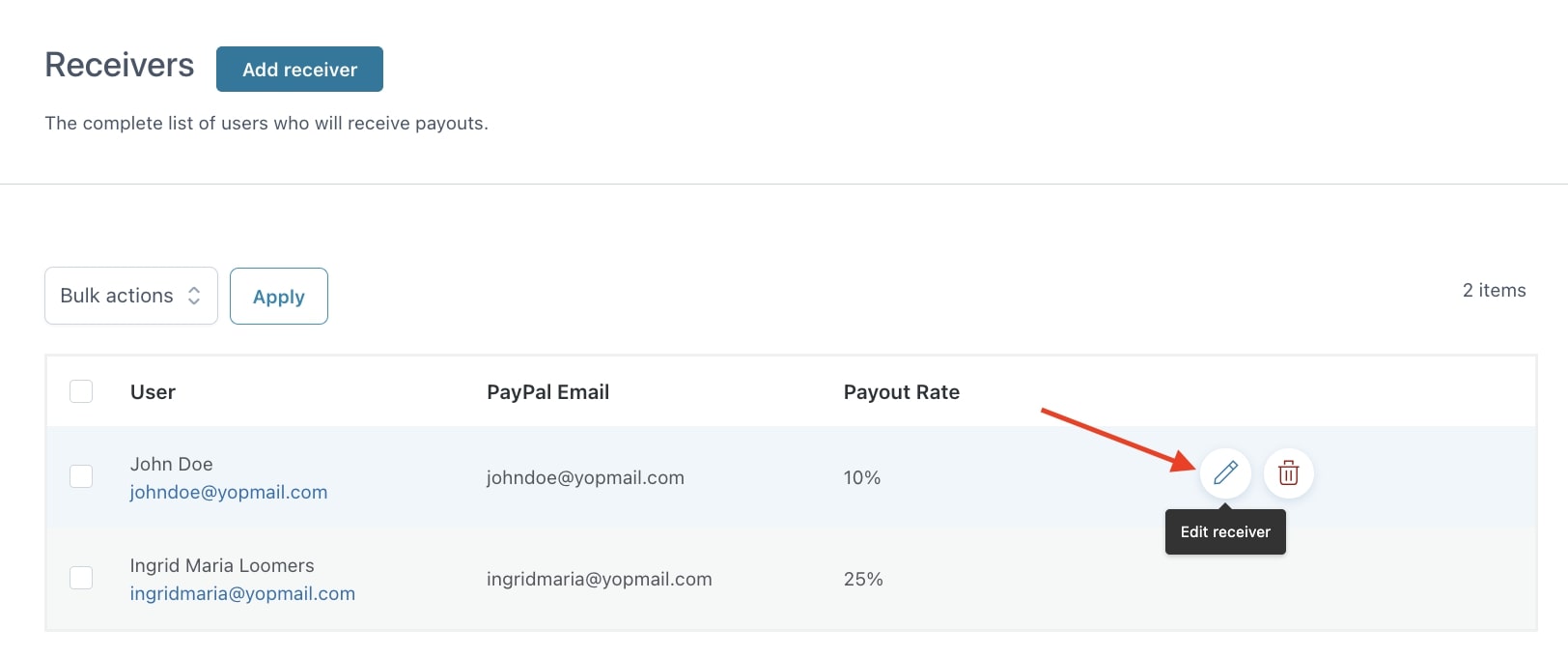Click the User column header
Viewport: 1568px width, 657px height.
[x=153, y=392]
